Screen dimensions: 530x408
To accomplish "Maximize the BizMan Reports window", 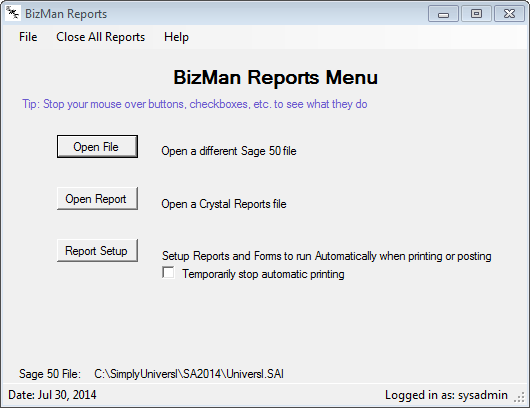I will pos(476,14).
